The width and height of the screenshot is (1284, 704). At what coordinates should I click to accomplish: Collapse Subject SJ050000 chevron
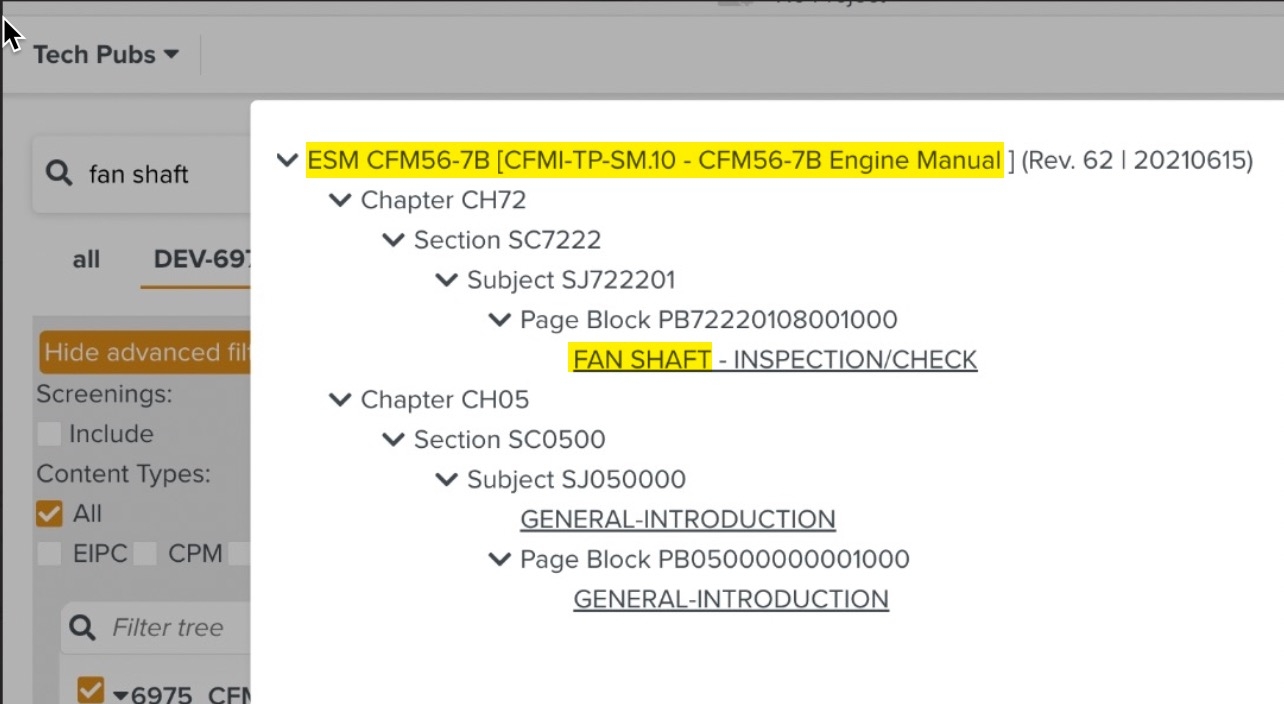447,480
